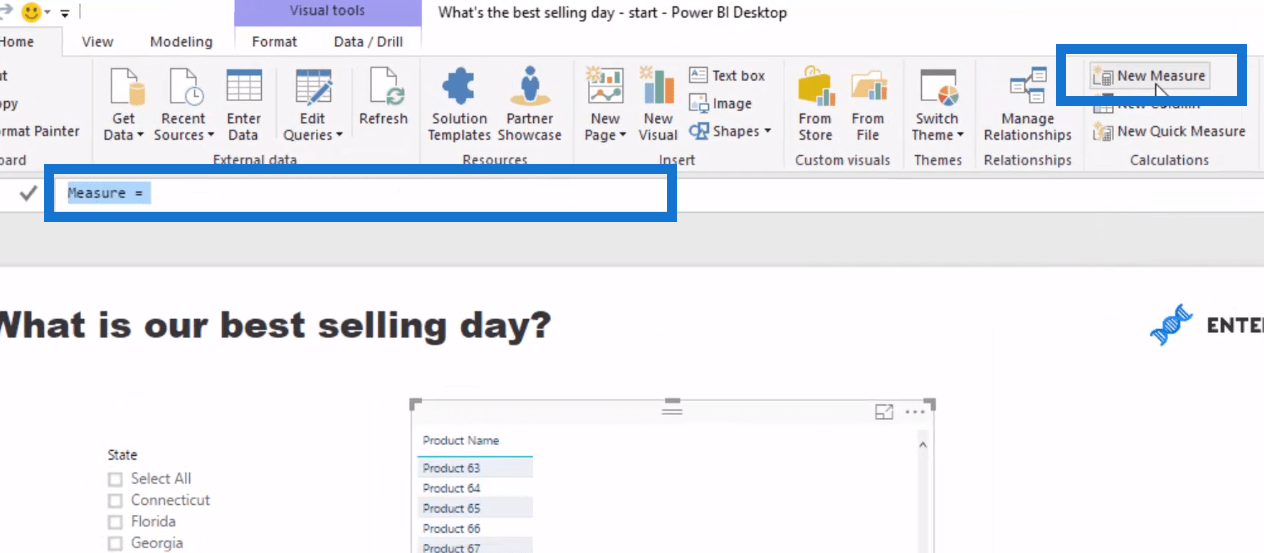Insert an Image
Image resolution: width=1264 pixels, height=553 pixels.
[x=720, y=104]
